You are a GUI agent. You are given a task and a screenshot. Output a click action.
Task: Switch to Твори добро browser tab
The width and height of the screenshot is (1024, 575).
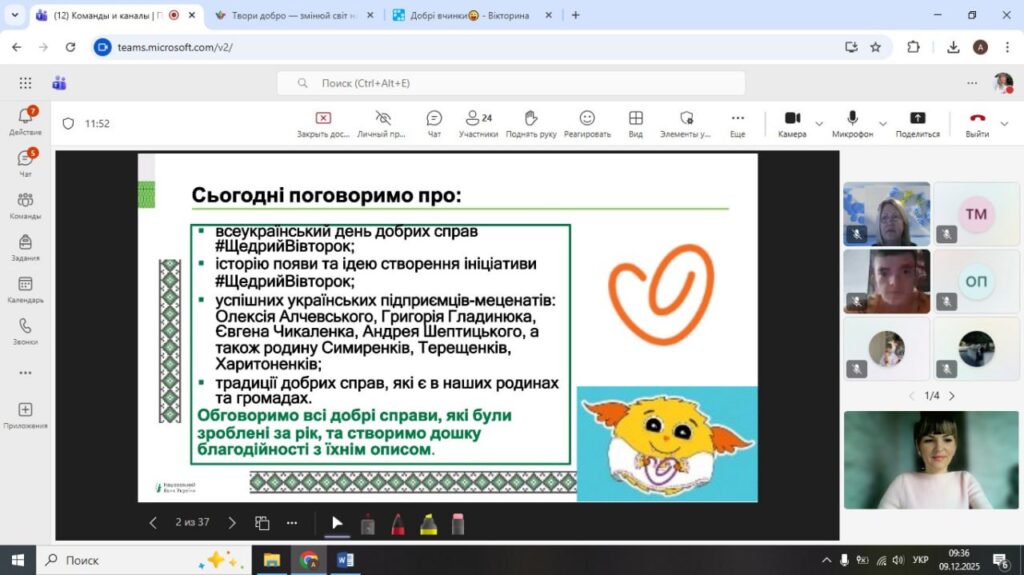pos(290,15)
